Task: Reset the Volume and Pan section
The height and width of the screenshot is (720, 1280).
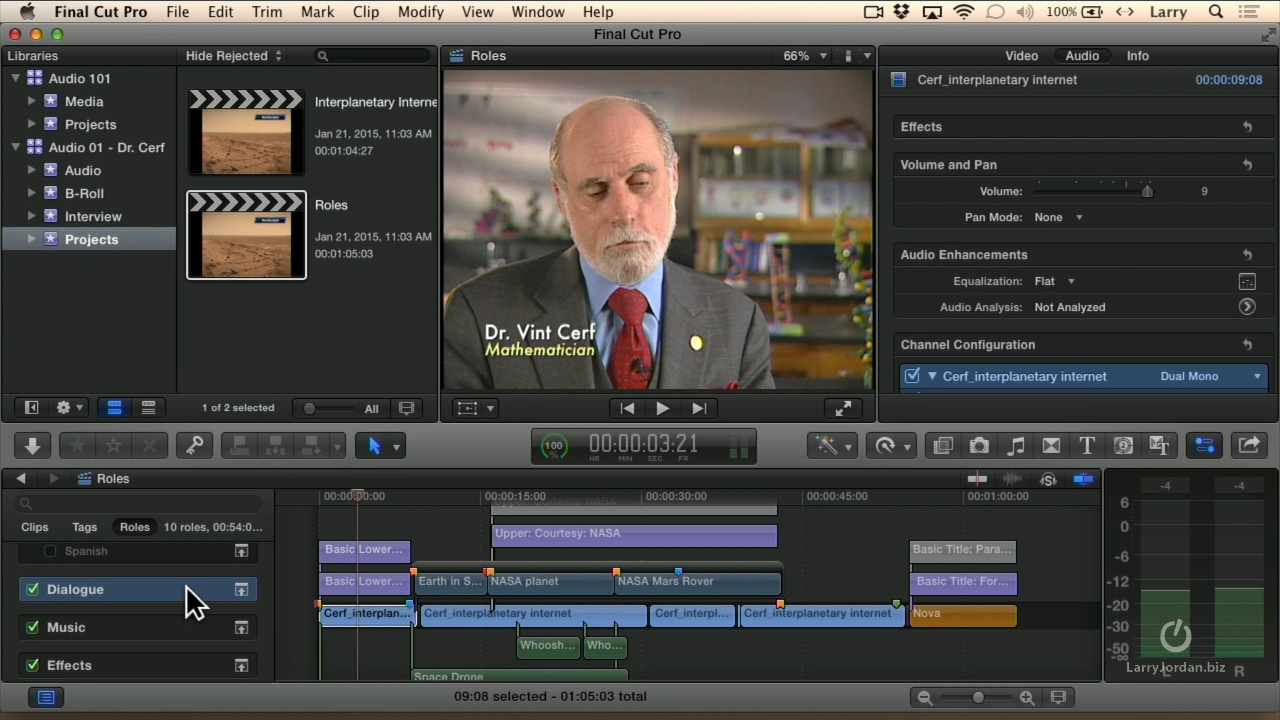Action: click(1247, 165)
